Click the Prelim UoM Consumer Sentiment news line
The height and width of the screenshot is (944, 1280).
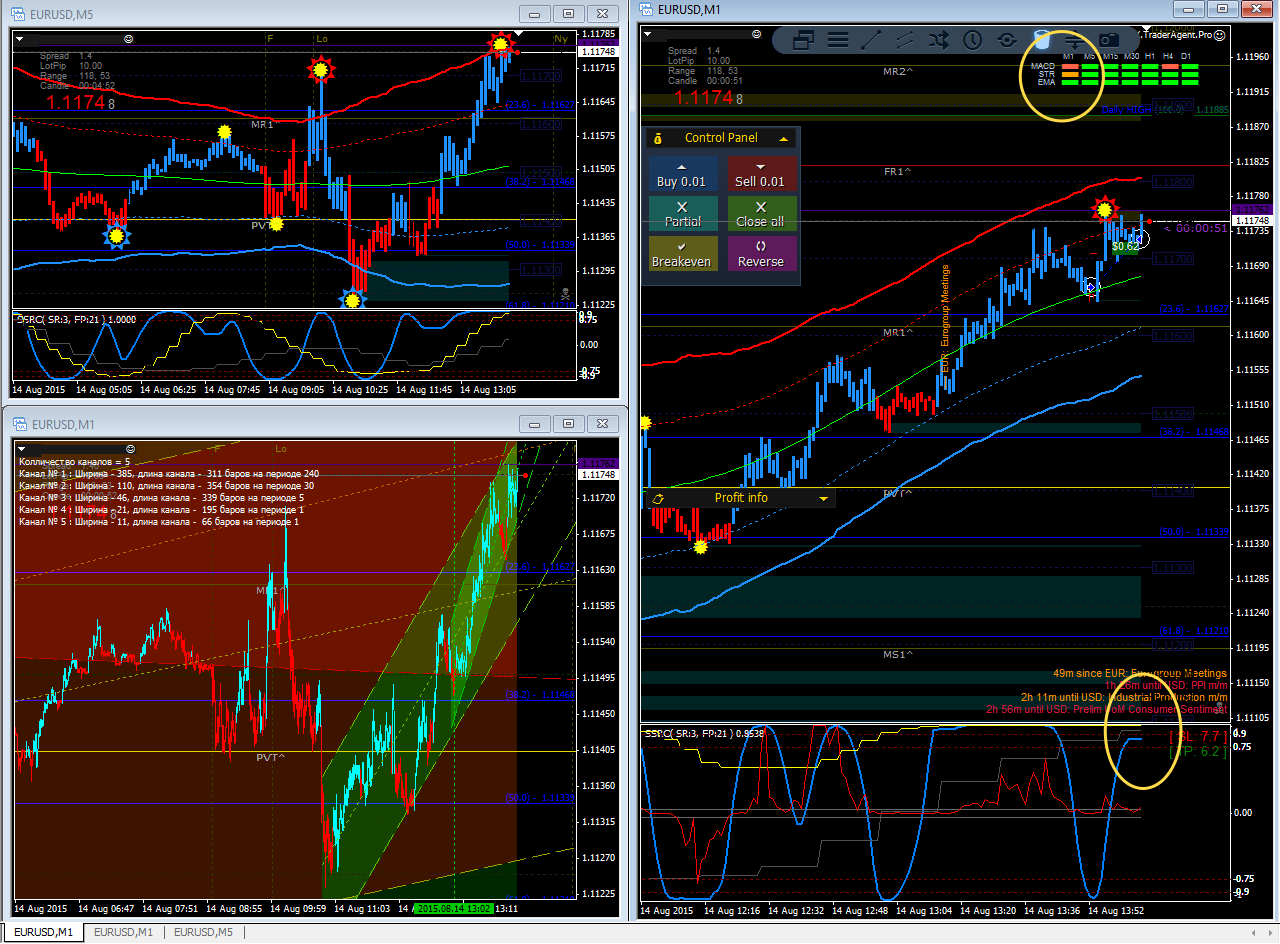[x=1106, y=709]
